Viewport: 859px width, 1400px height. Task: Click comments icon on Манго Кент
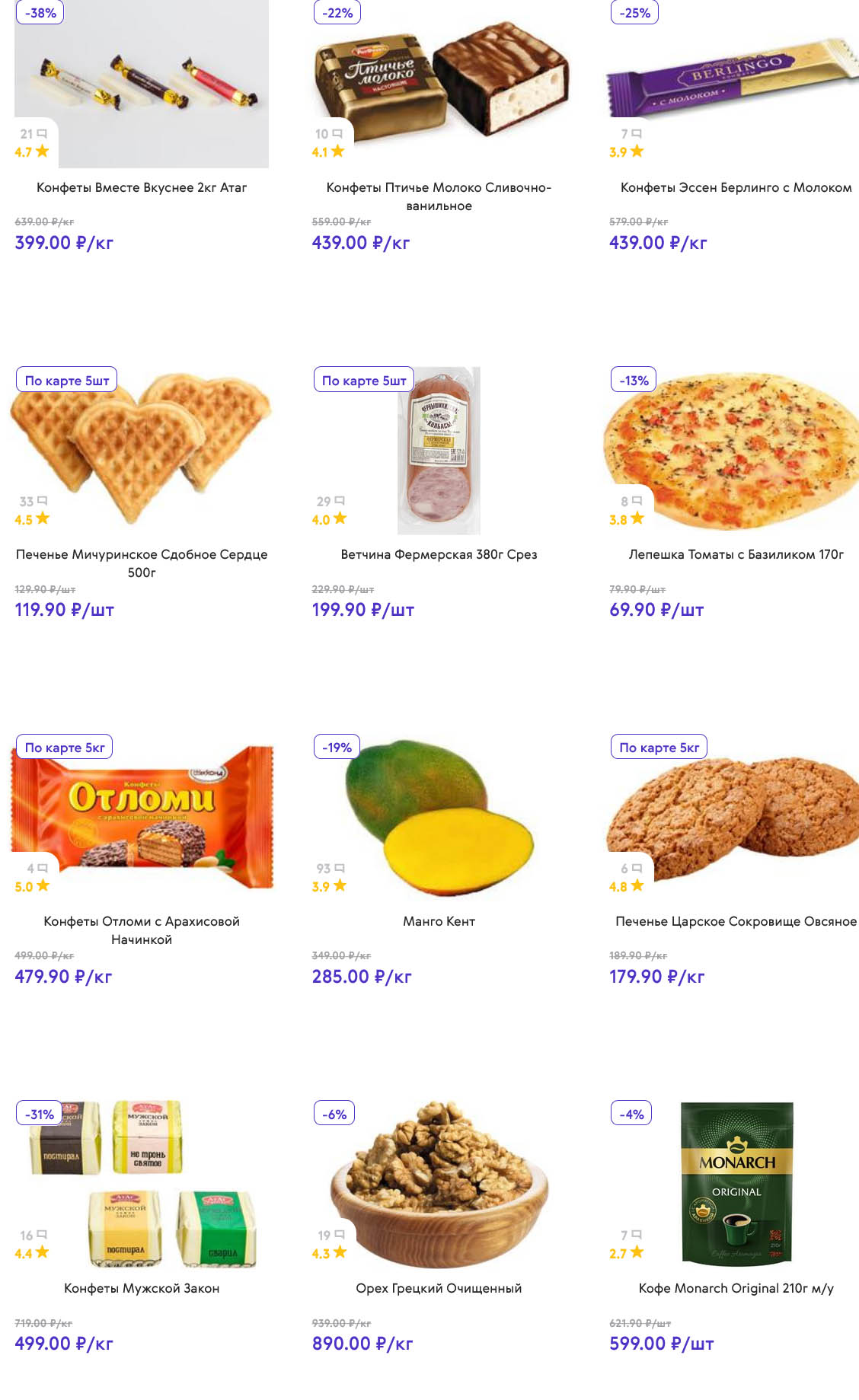point(340,868)
